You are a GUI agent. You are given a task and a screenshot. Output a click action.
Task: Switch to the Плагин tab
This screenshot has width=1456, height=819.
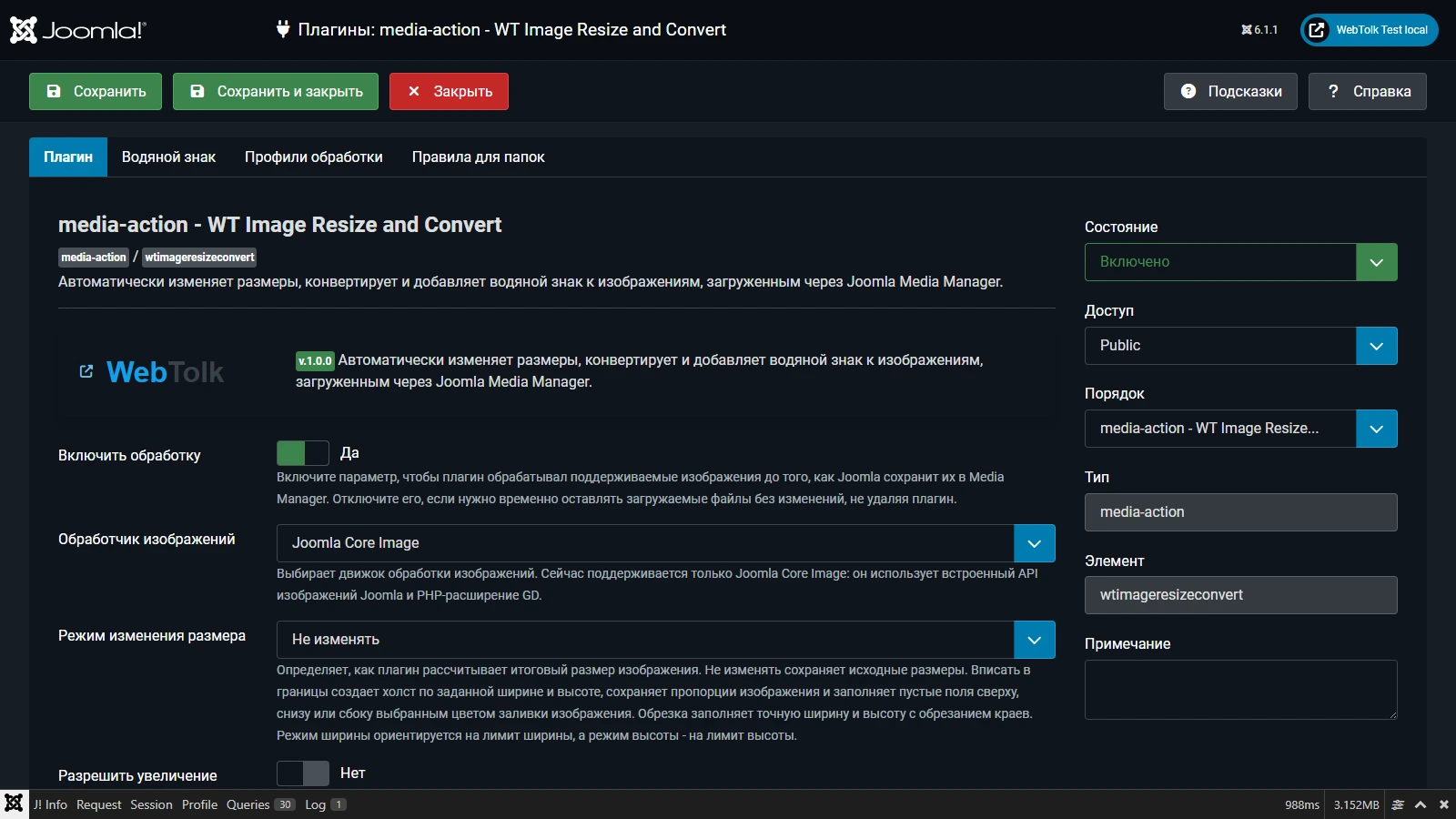68,157
